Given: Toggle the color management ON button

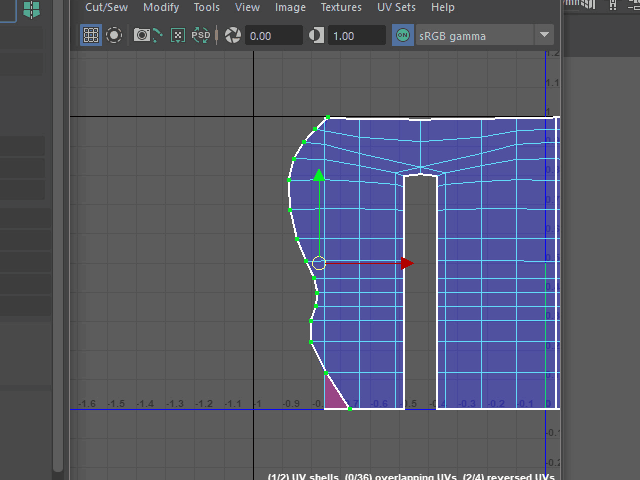Looking at the screenshot, I should 403,35.
